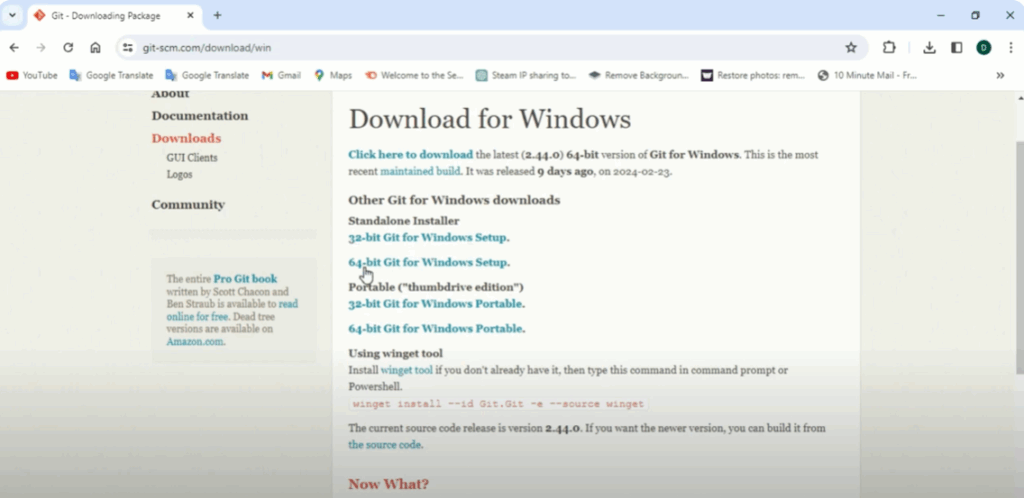Open the Steam IP sharing bookmark

(526, 75)
